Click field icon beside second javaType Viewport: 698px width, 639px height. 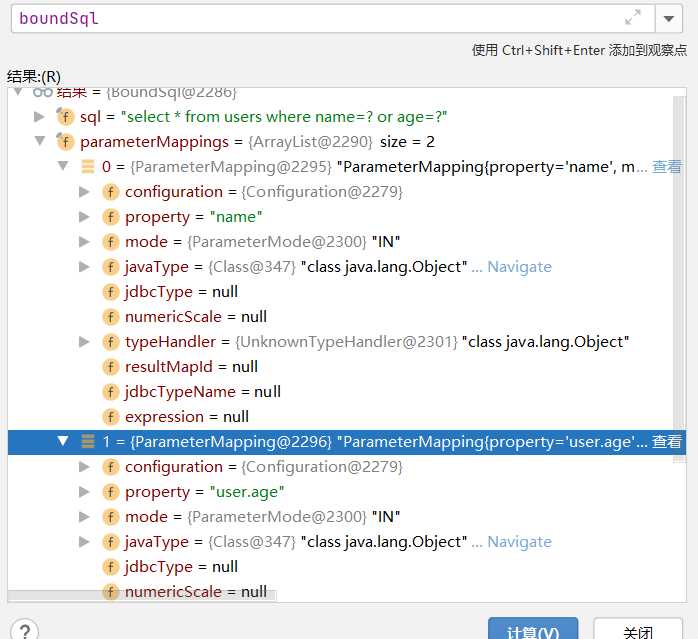[110, 542]
